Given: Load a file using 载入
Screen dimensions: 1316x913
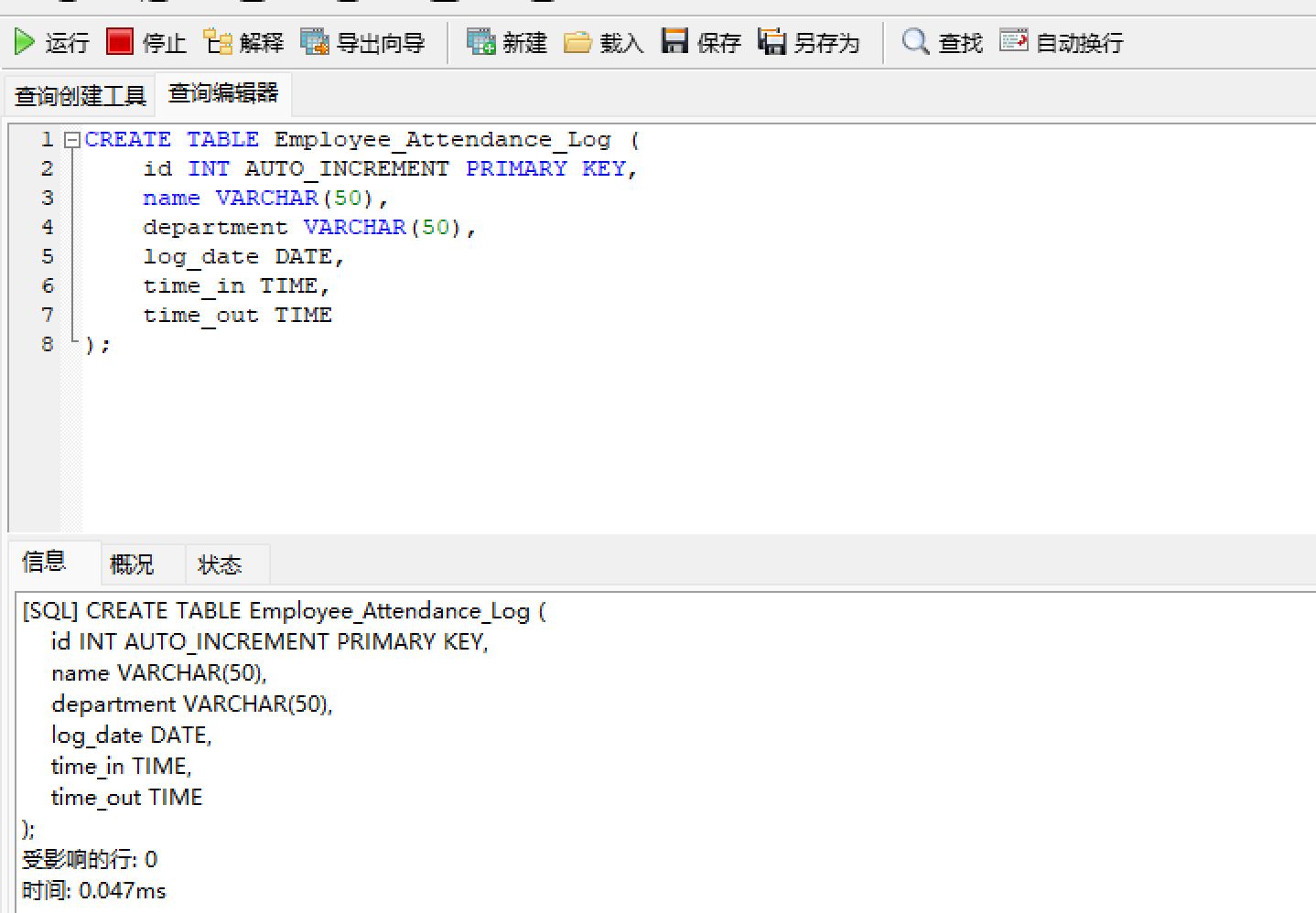Looking at the screenshot, I should [x=604, y=41].
